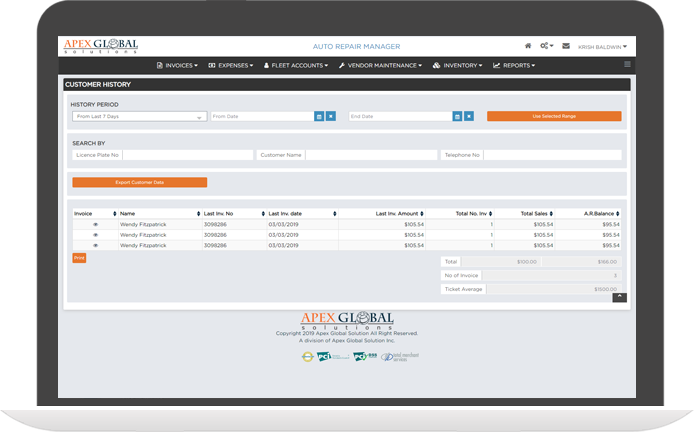
Task: View invoice via first row eye icon
Action: pos(96,225)
